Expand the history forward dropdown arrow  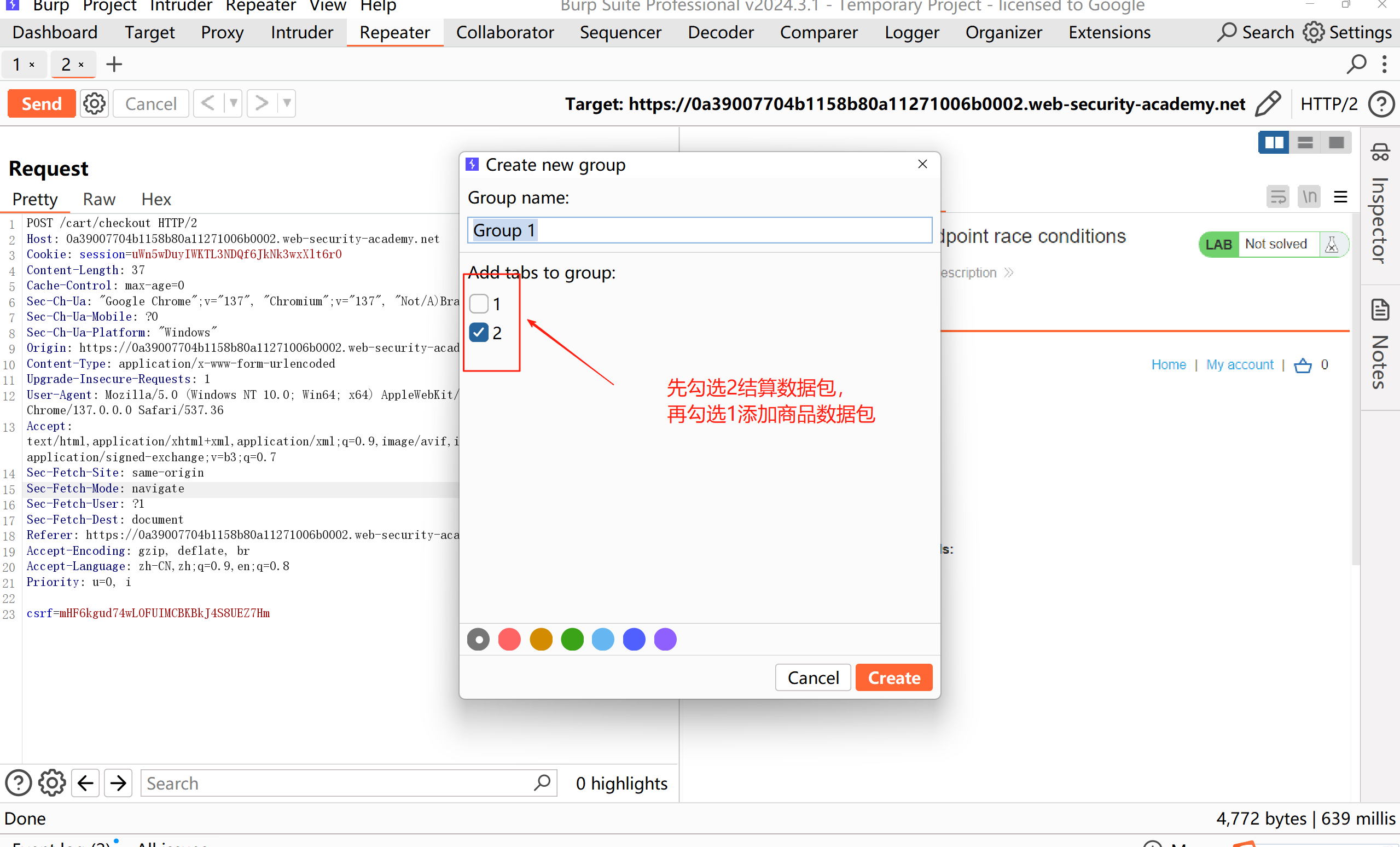pos(286,104)
